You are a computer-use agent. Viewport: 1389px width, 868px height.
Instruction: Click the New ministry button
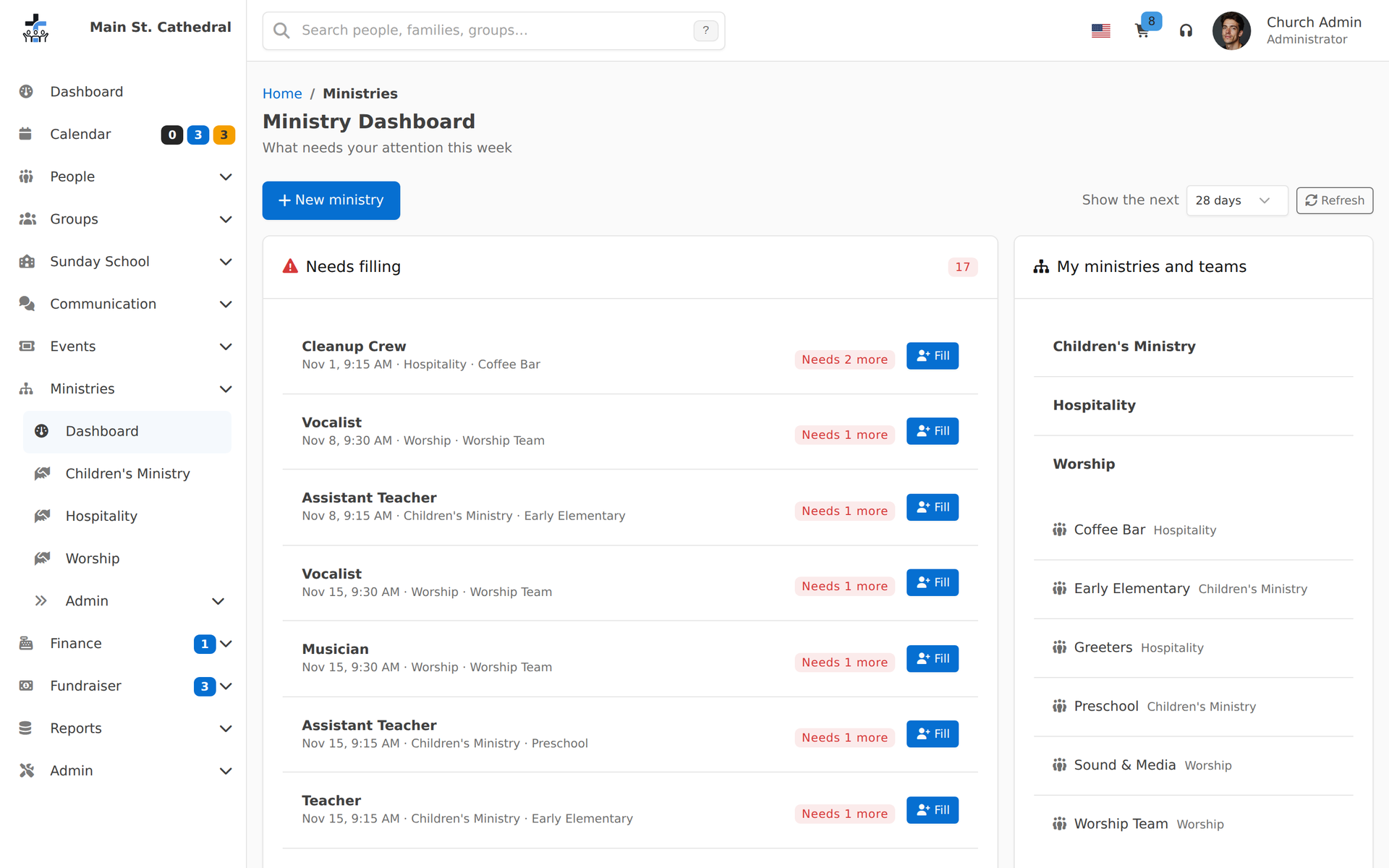[331, 200]
